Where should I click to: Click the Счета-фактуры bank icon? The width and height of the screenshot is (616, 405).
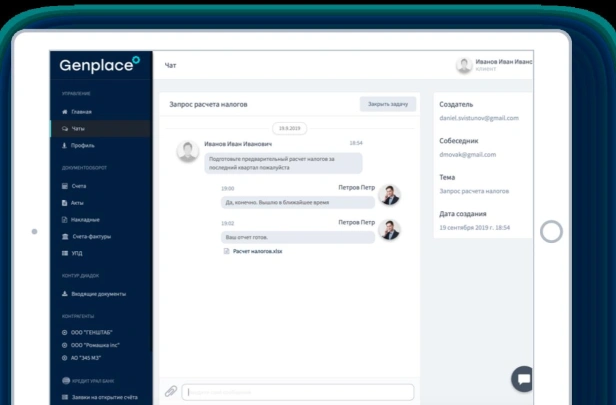[x=65, y=236]
